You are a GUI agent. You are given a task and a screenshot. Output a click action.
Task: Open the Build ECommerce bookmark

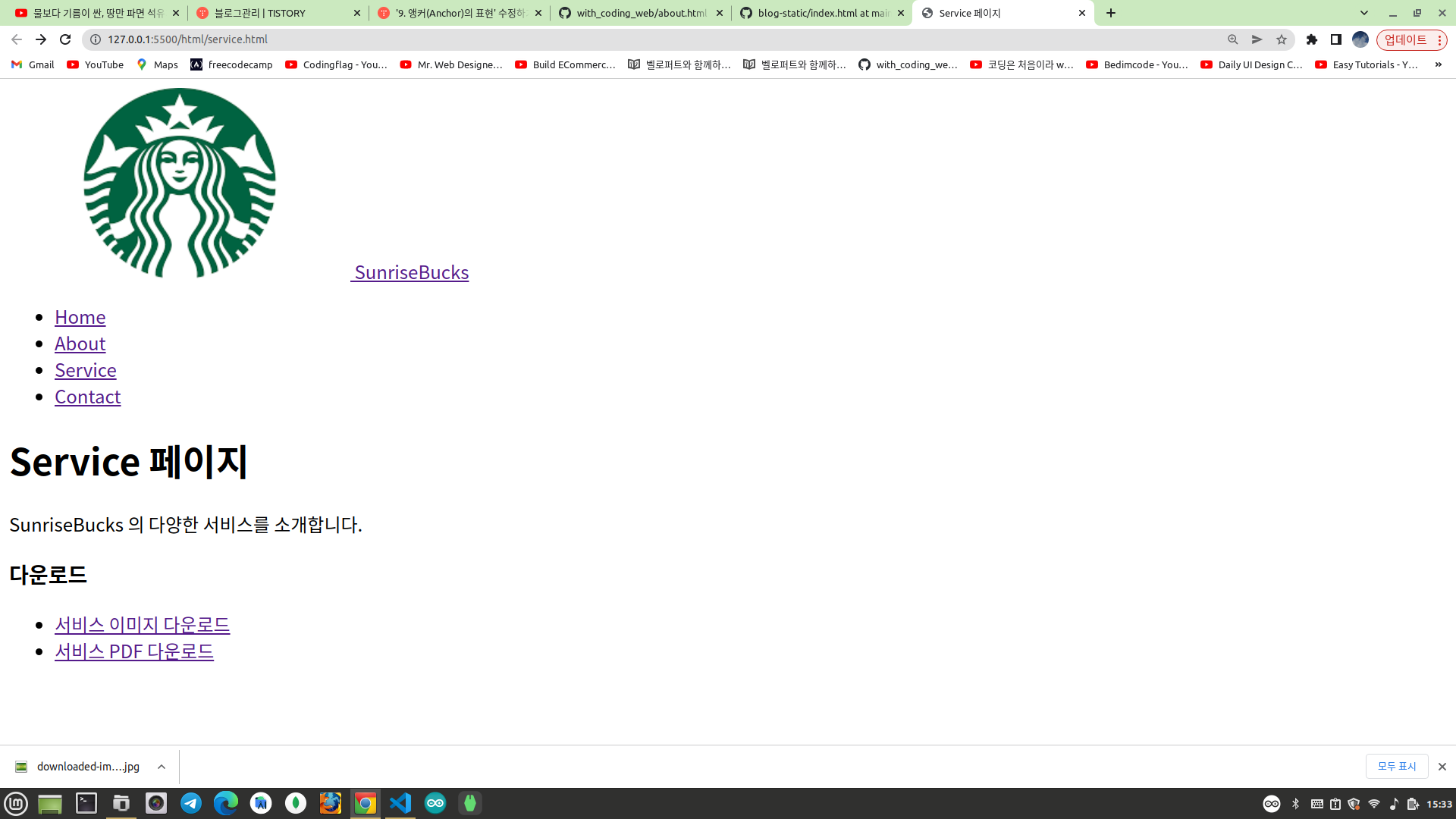566,64
